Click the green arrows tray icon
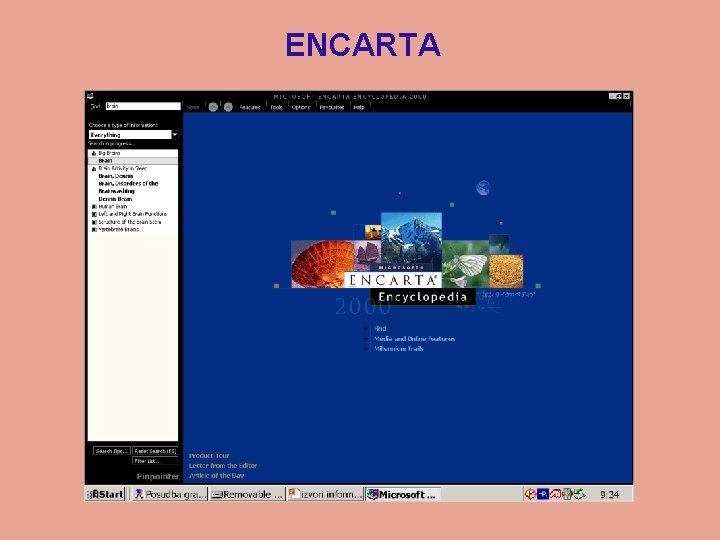The image size is (720, 540). pyautogui.click(x=579, y=494)
